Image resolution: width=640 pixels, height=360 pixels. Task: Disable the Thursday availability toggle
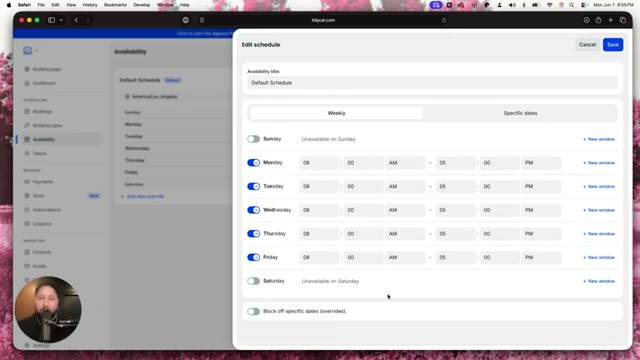(x=253, y=234)
